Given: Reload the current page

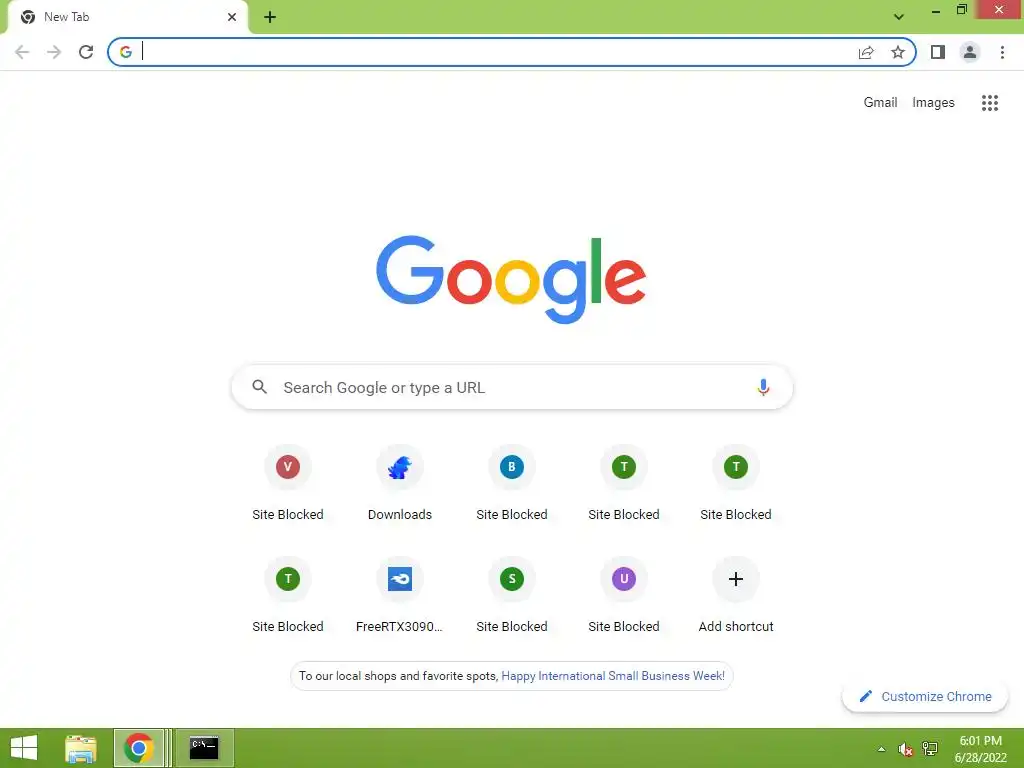Looking at the screenshot, I should click(86, 52).
